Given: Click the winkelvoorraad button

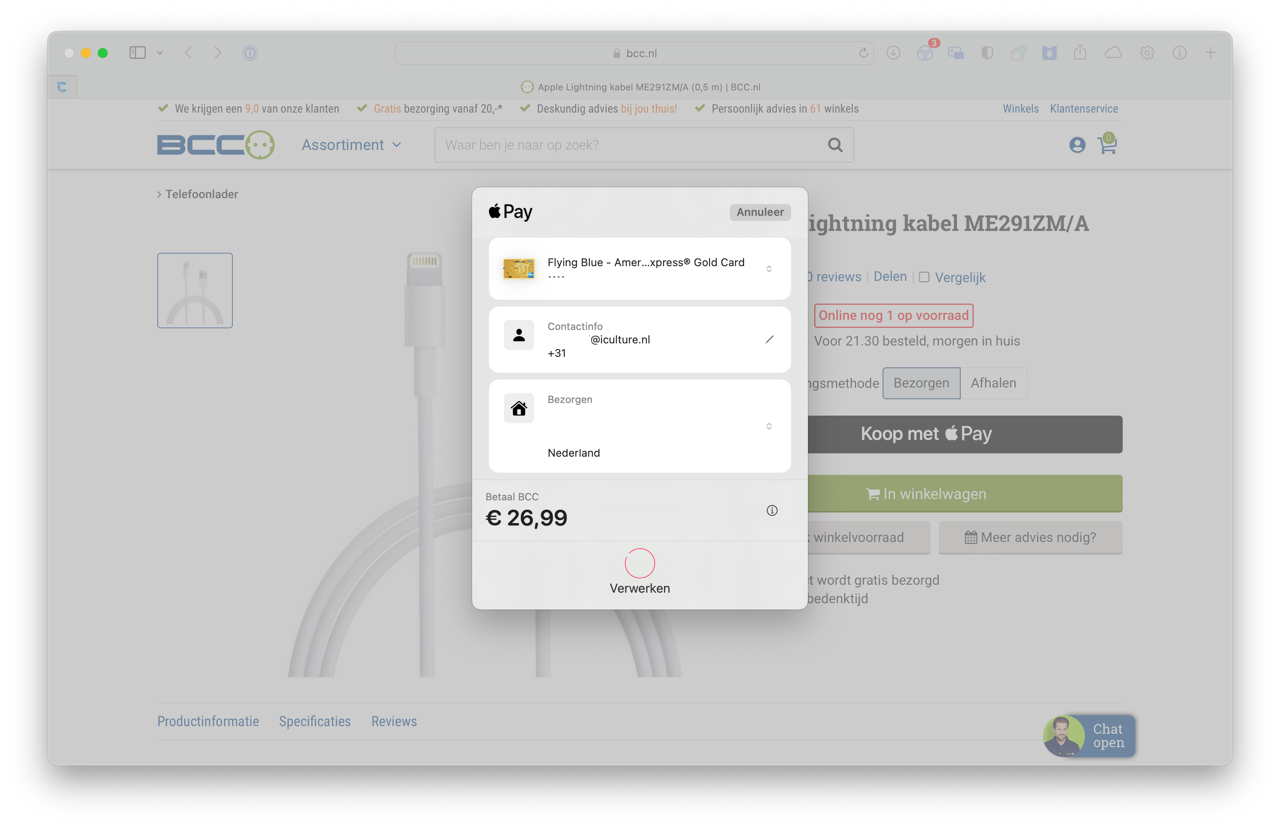Looking at the screenshot, I should coord(868,538).
